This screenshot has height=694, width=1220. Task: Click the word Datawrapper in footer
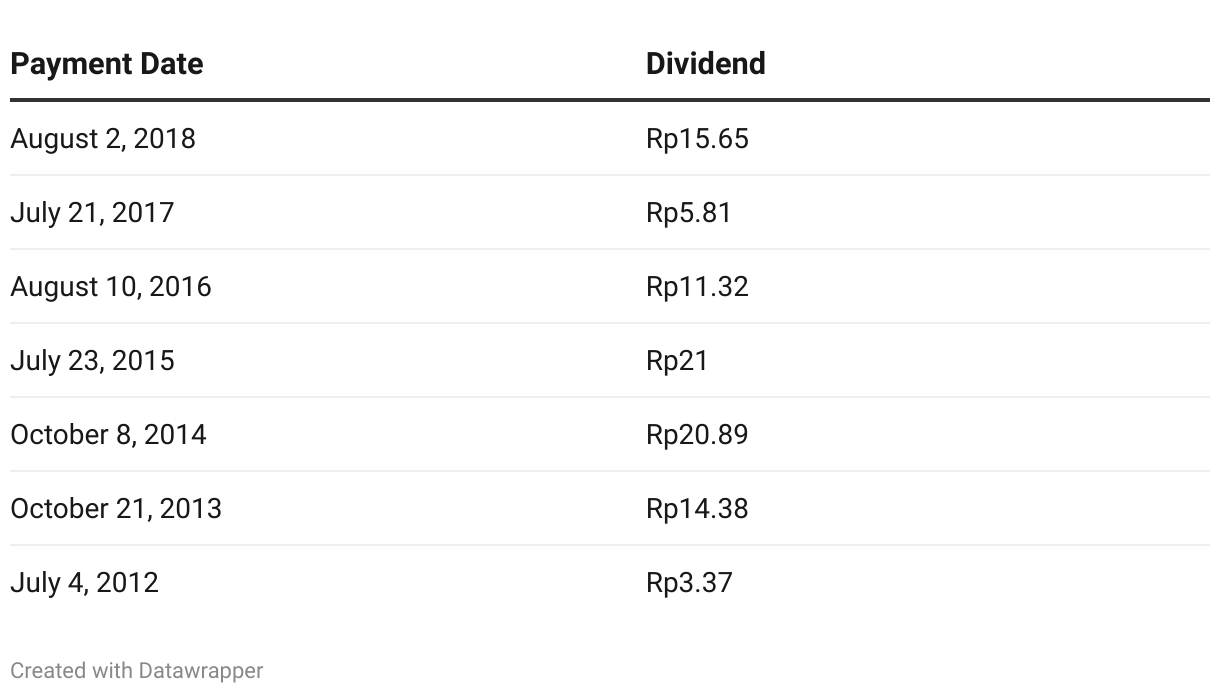point(201,670)
